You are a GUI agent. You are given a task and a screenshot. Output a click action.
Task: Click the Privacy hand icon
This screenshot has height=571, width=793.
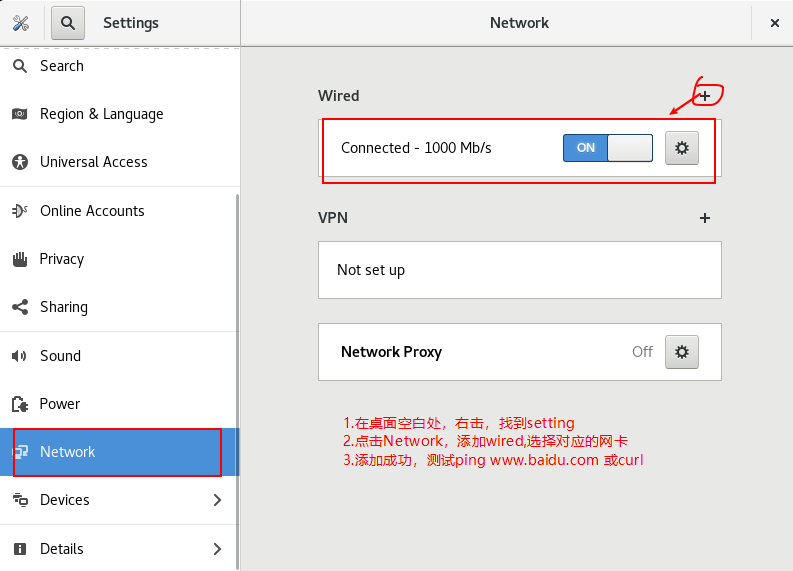20,259
